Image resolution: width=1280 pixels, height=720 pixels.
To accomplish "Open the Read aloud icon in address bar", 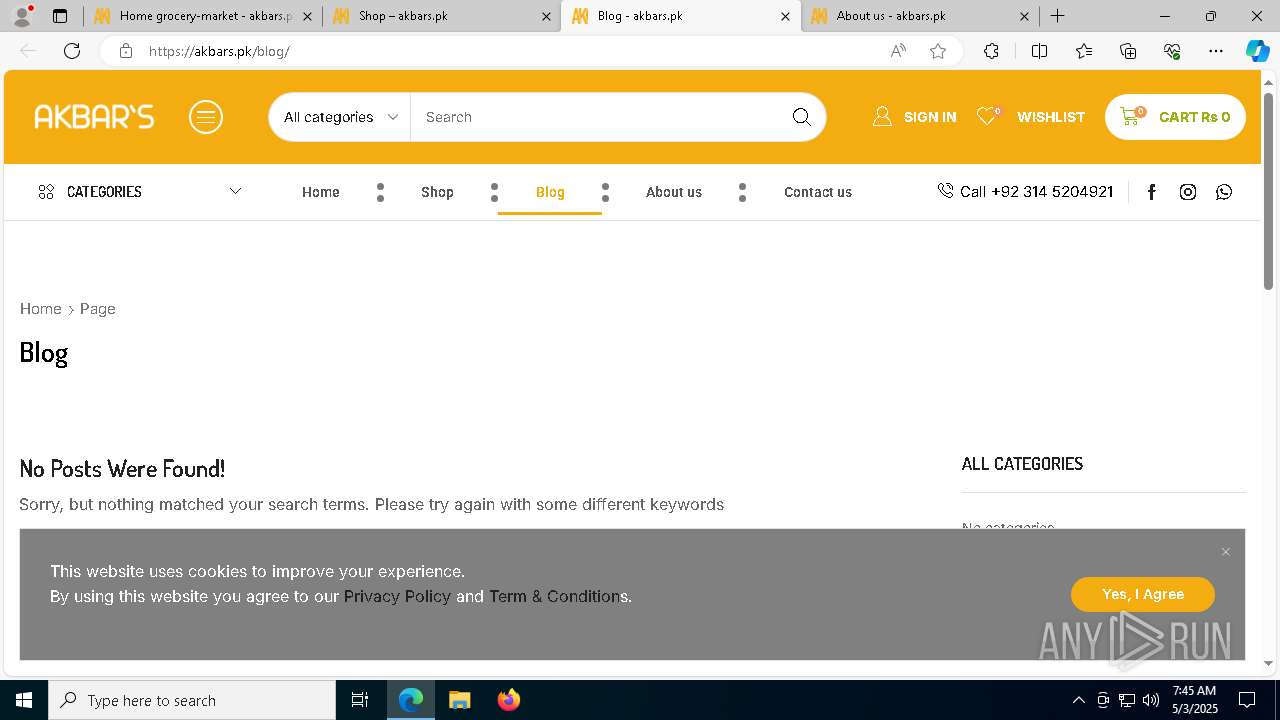I will pyautogui.click(x=898, y=51).
